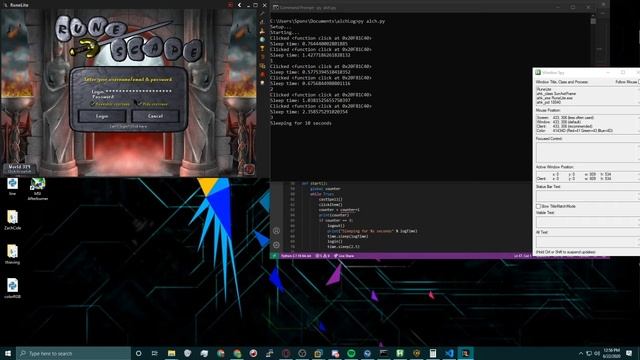The image size is (640, 360).
Task: Click Command Prompt vertical scrollbar
Action: coord(593,96)
